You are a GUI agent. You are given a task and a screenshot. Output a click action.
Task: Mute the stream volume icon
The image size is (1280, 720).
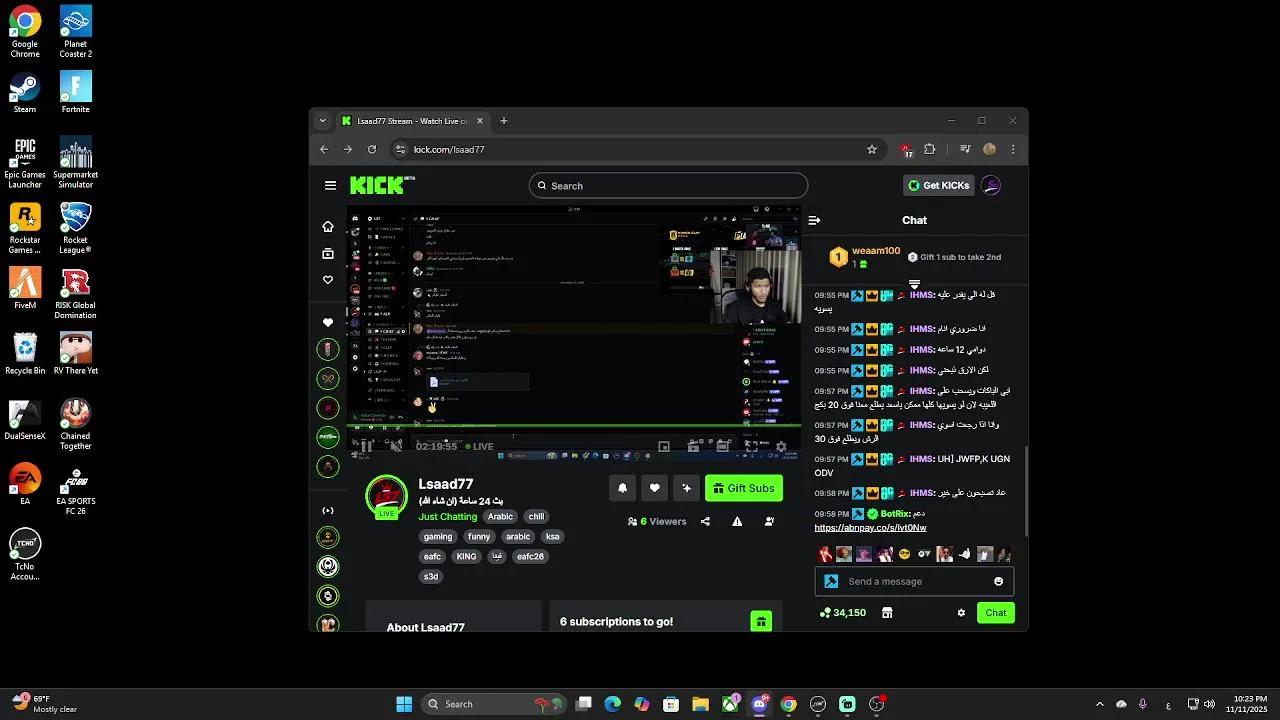[396, 446]
